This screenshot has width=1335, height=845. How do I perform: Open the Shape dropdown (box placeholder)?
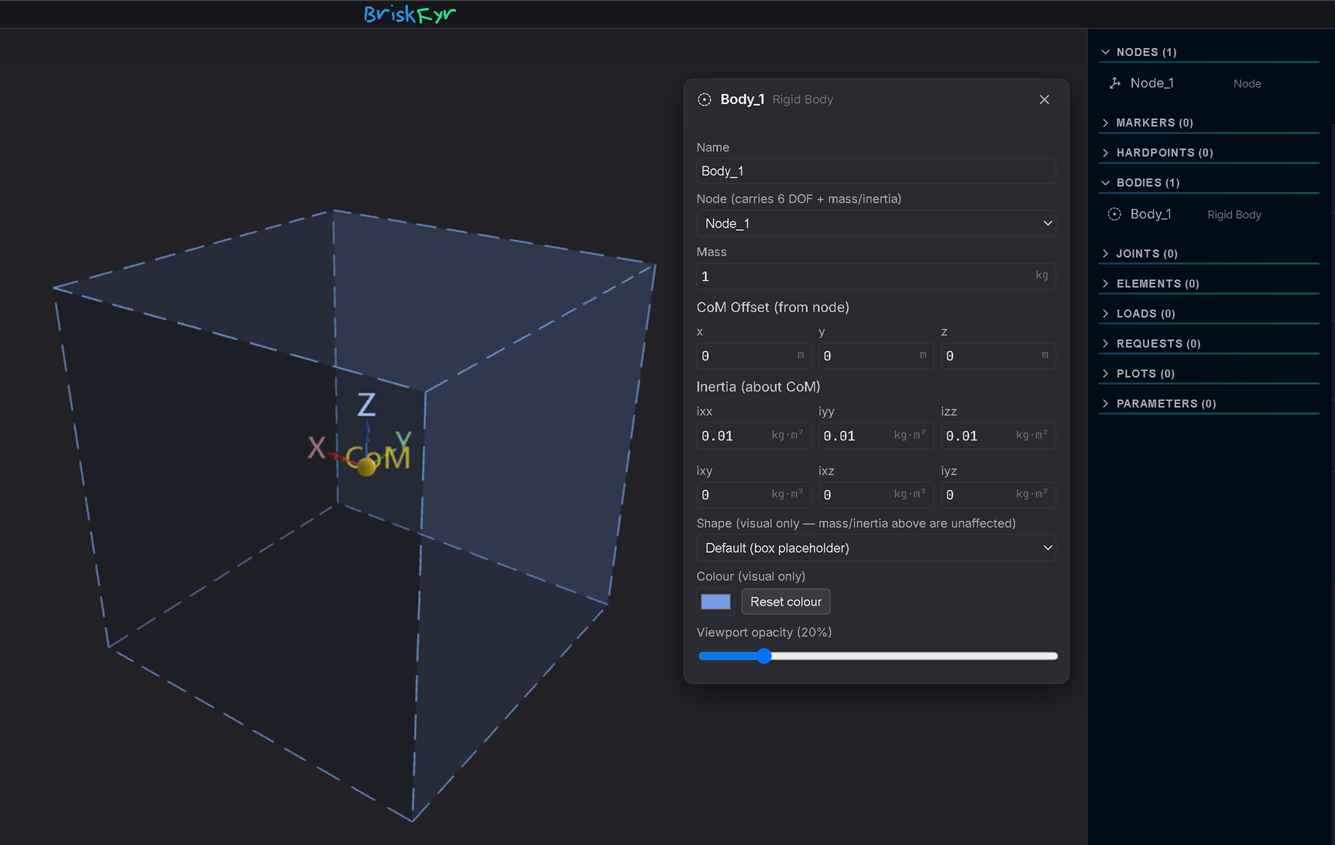876,548
